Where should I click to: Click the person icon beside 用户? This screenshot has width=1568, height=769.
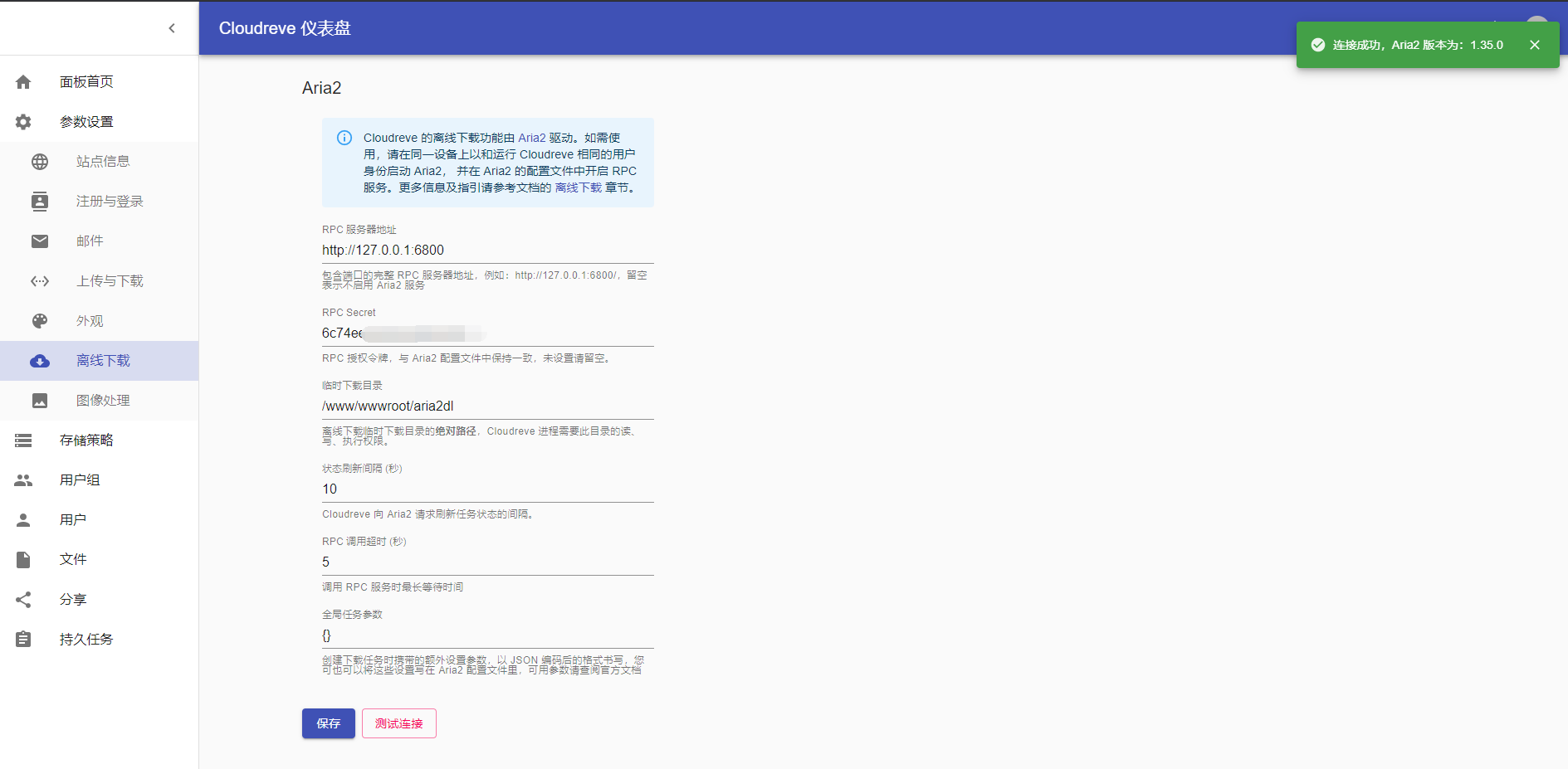(x=23, y=520)
